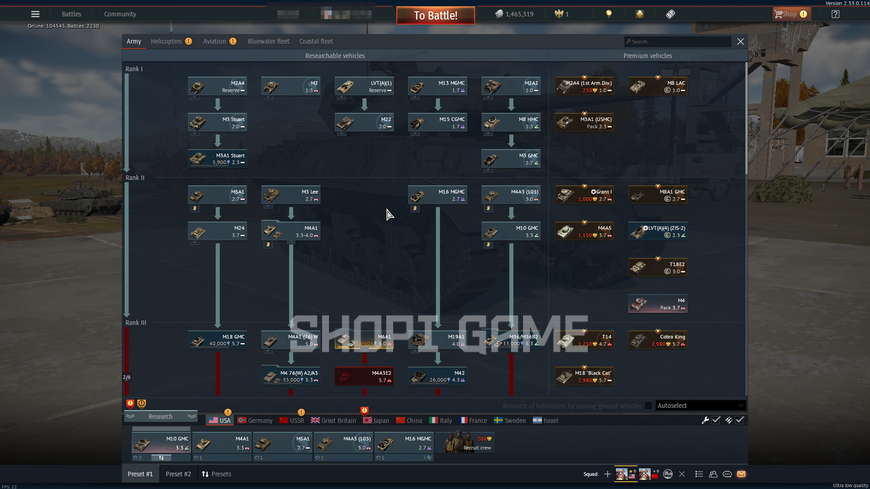Select the M18 GMC vehicle card
Image resolution: width=870 pixels, height=489 pixels.
click(x=218, y=340)
